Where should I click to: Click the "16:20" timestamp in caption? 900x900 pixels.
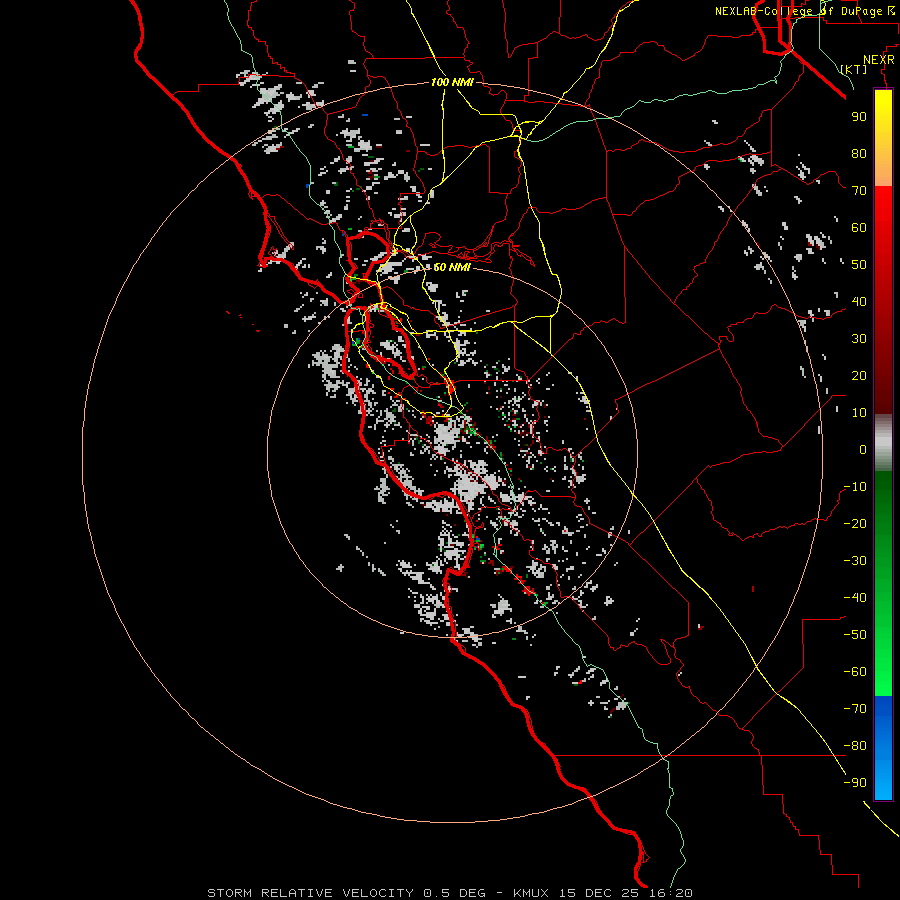[670, 893]
